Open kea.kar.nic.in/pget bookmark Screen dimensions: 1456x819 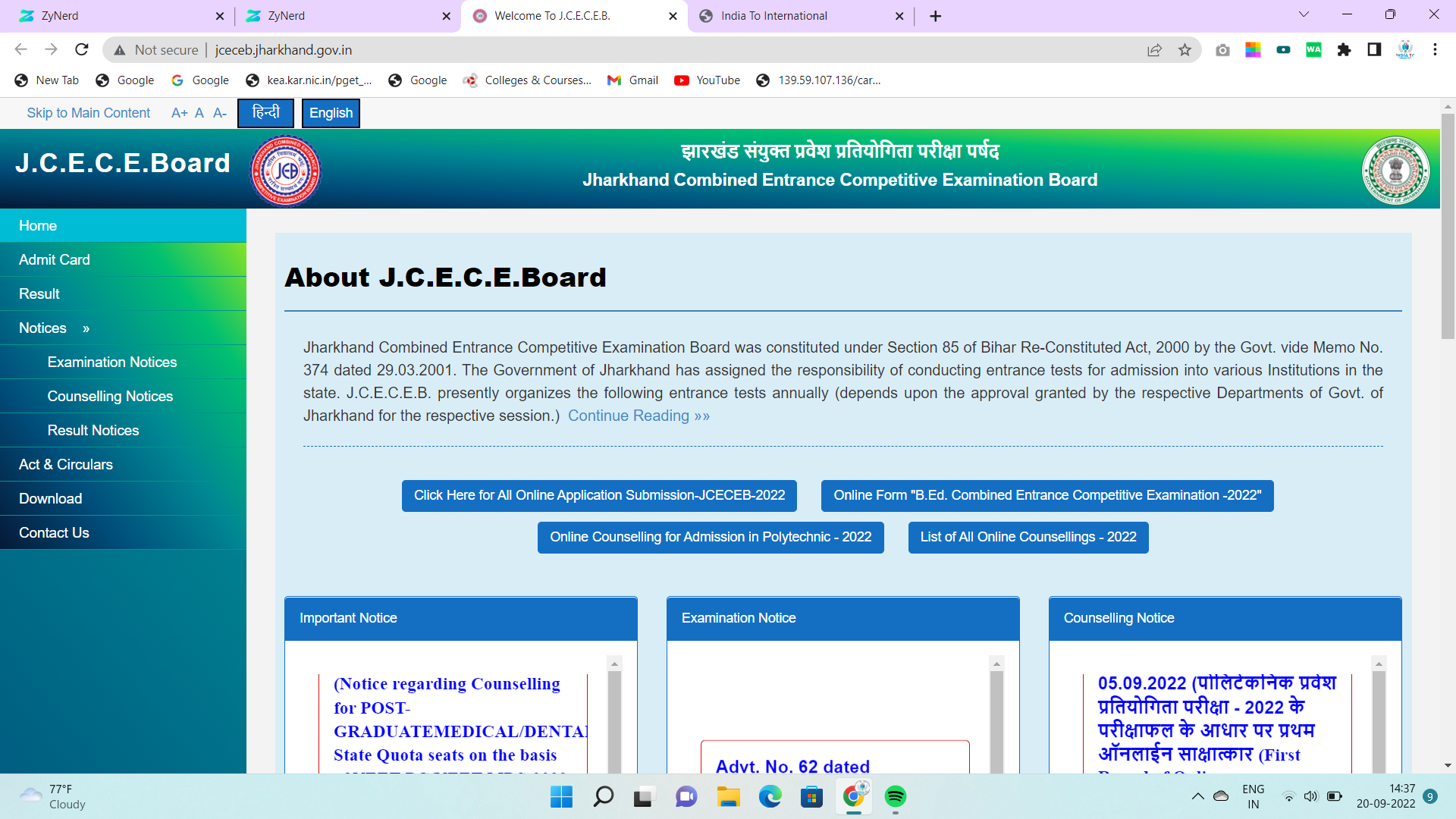pos(309,80)
